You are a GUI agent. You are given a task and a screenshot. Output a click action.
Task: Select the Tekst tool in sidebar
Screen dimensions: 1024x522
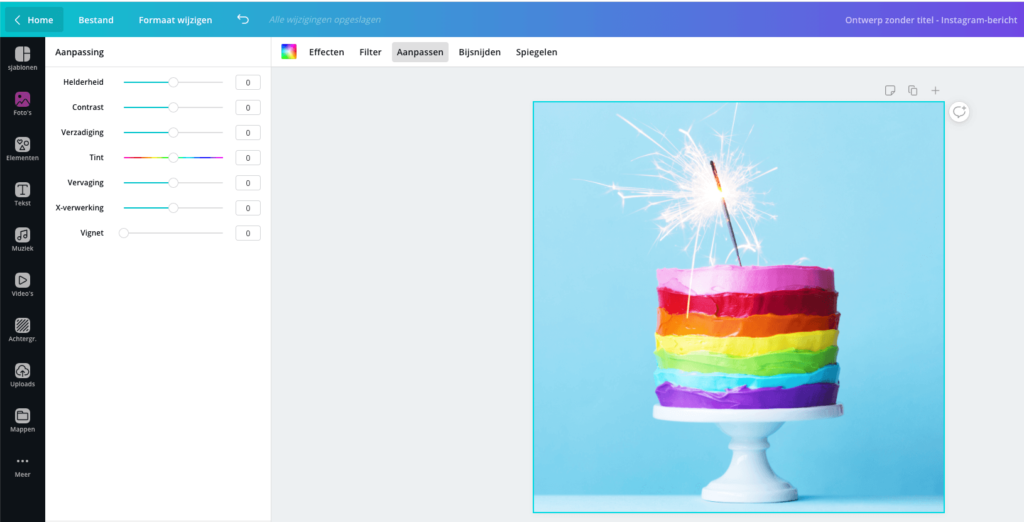click(x=22, y=194)
